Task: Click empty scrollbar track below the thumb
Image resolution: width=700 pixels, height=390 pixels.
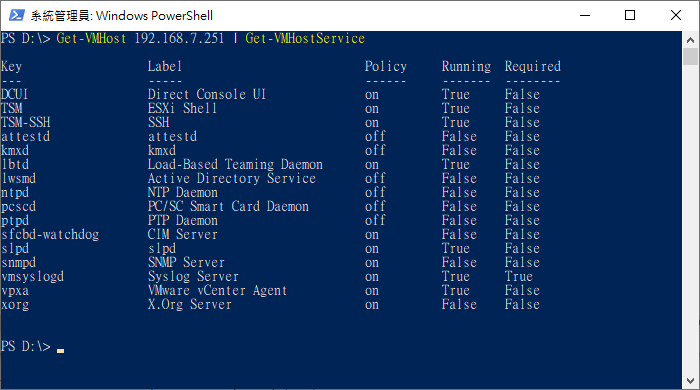Action: point(691,219)
